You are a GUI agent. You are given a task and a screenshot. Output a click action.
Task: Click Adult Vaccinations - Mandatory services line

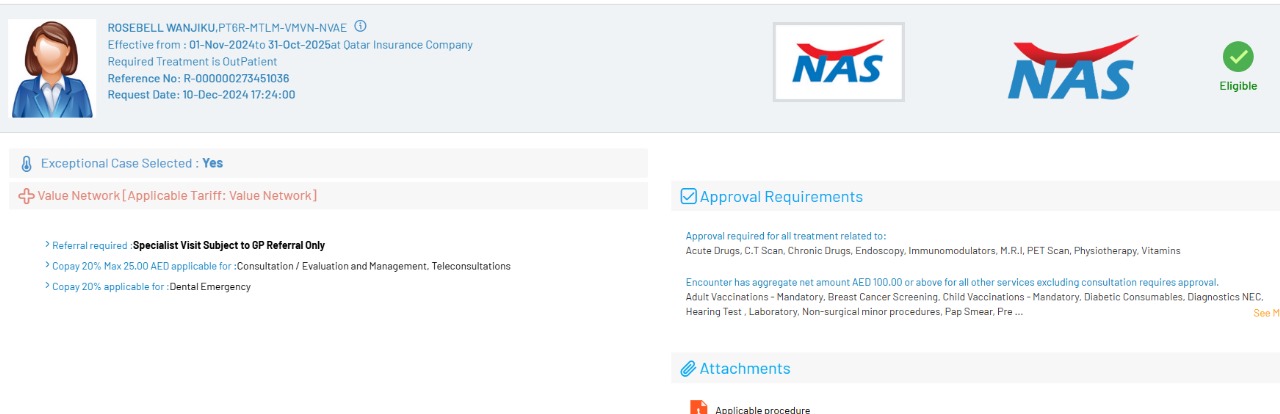tap(975, 297)
